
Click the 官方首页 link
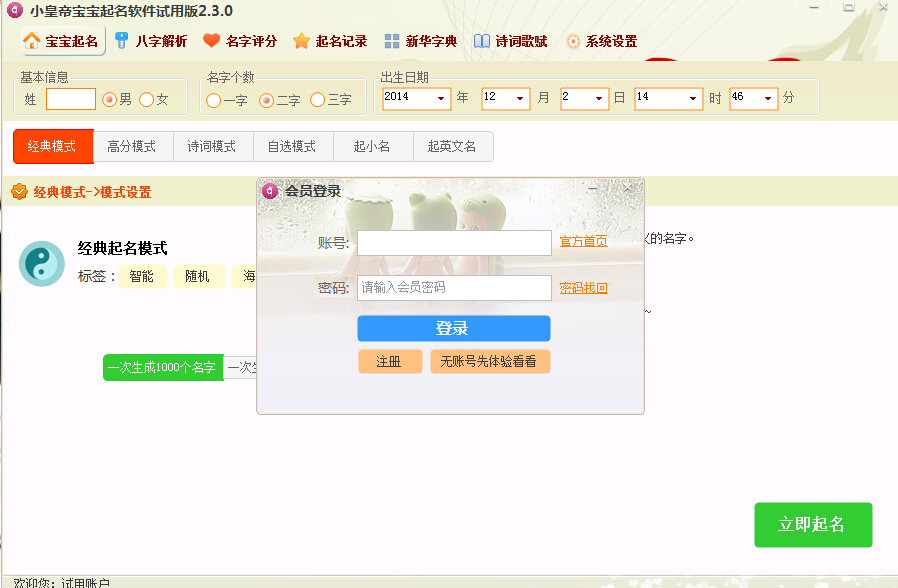(x=583, y=241)
